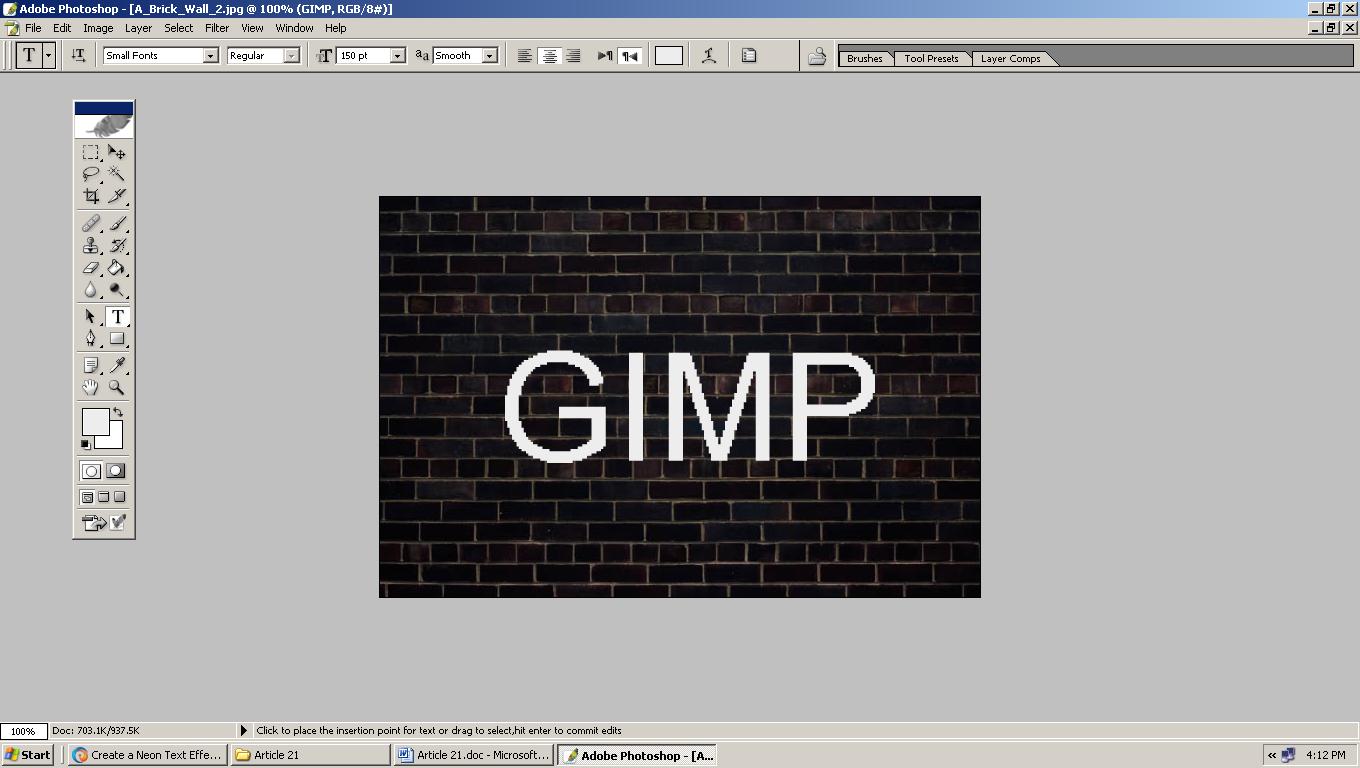Open the File Browser icon
The image size is (1360, 768).
(x=817, y=56)
